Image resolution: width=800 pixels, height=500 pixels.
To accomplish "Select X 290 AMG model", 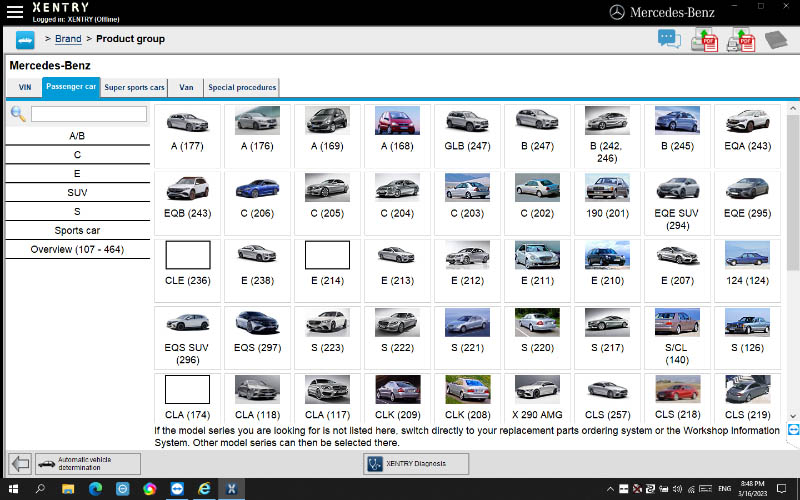I will (537, 398).
